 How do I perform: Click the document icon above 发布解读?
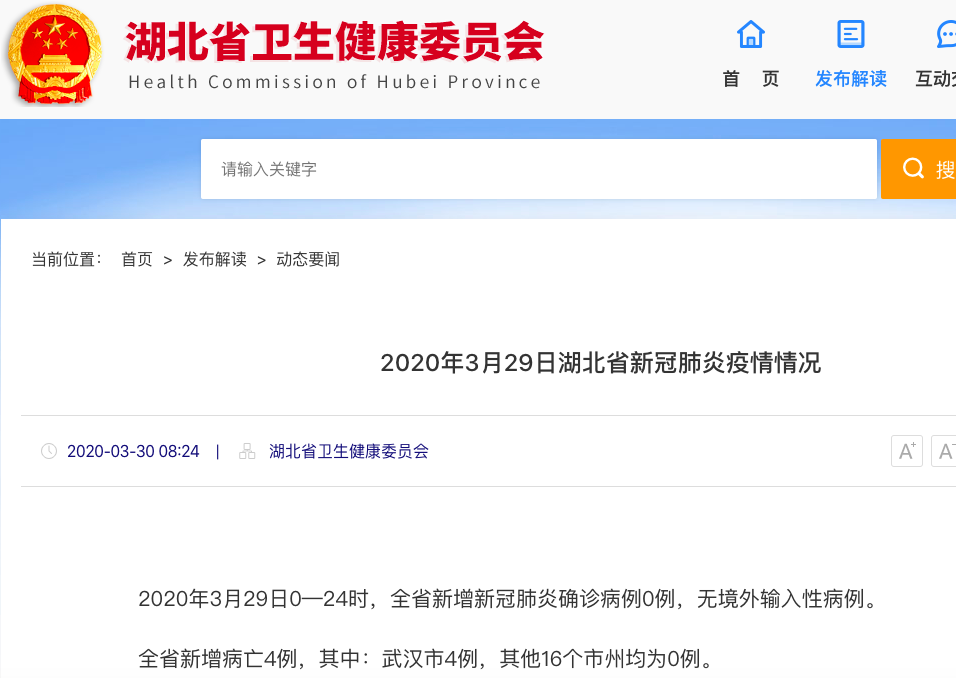click(x=850, y=35)
